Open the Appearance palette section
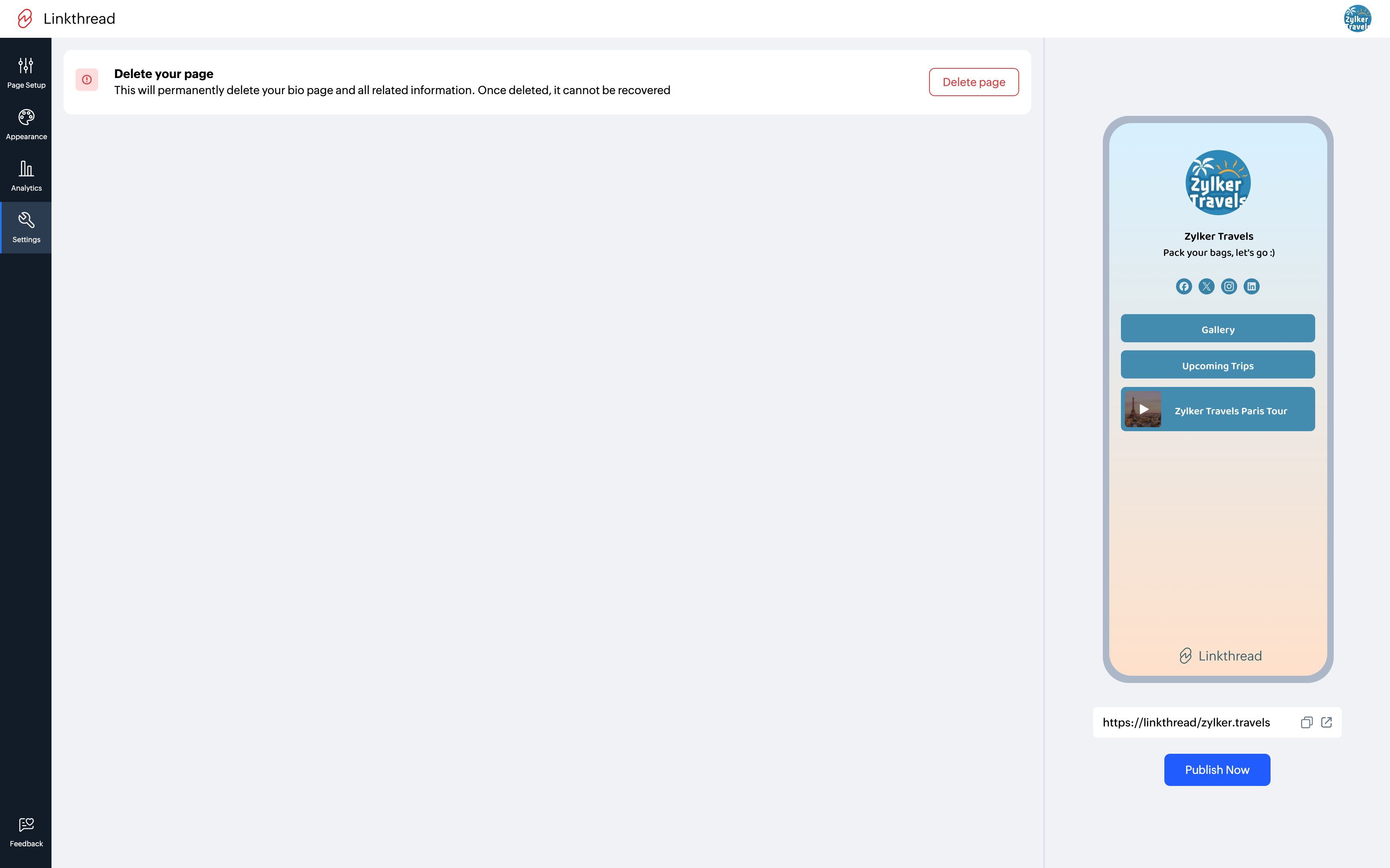This screenshot has height=868, width=1390. pos(26,124)
